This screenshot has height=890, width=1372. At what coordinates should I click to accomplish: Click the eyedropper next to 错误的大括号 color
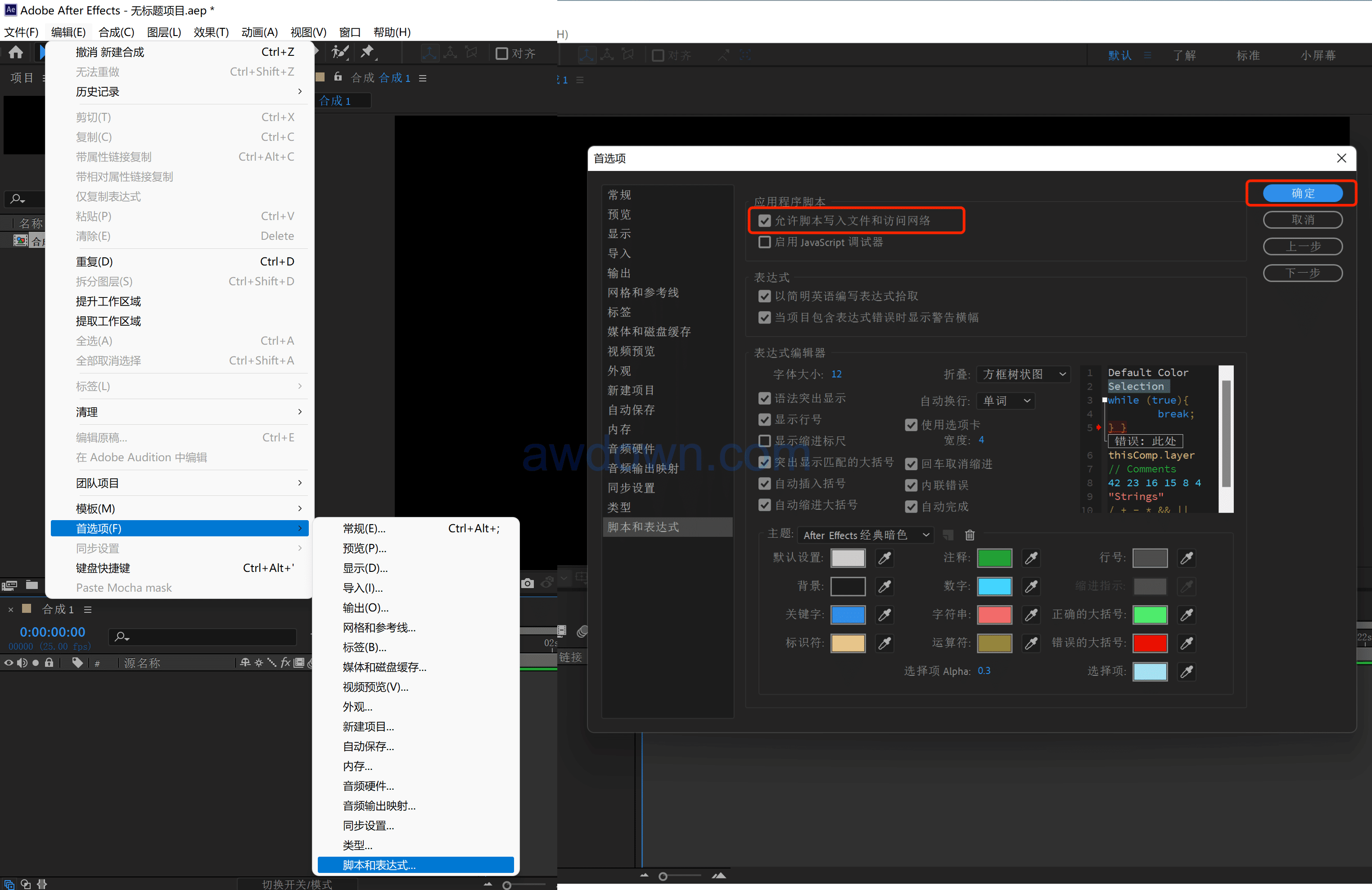(1187, 643)
